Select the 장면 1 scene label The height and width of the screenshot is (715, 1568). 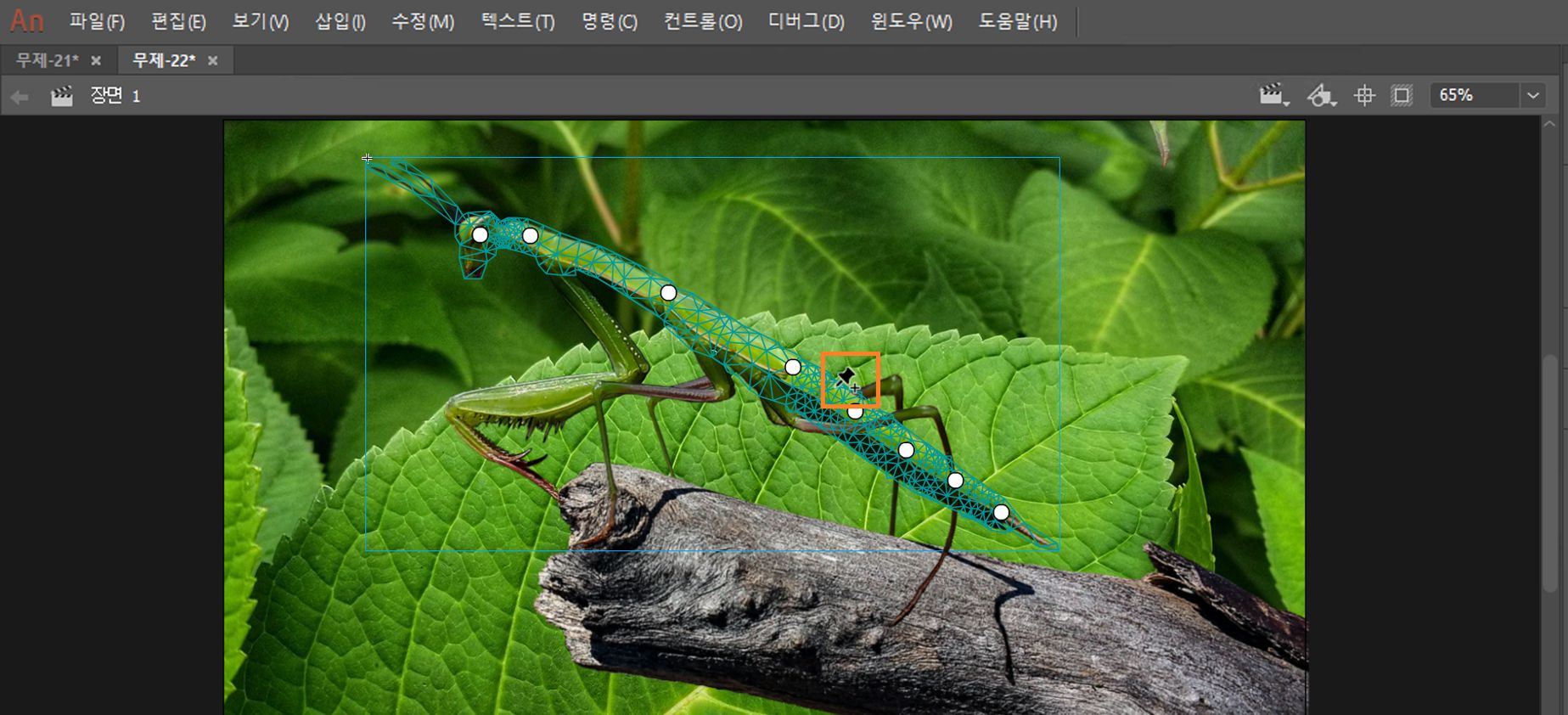(x=115, y=95)
